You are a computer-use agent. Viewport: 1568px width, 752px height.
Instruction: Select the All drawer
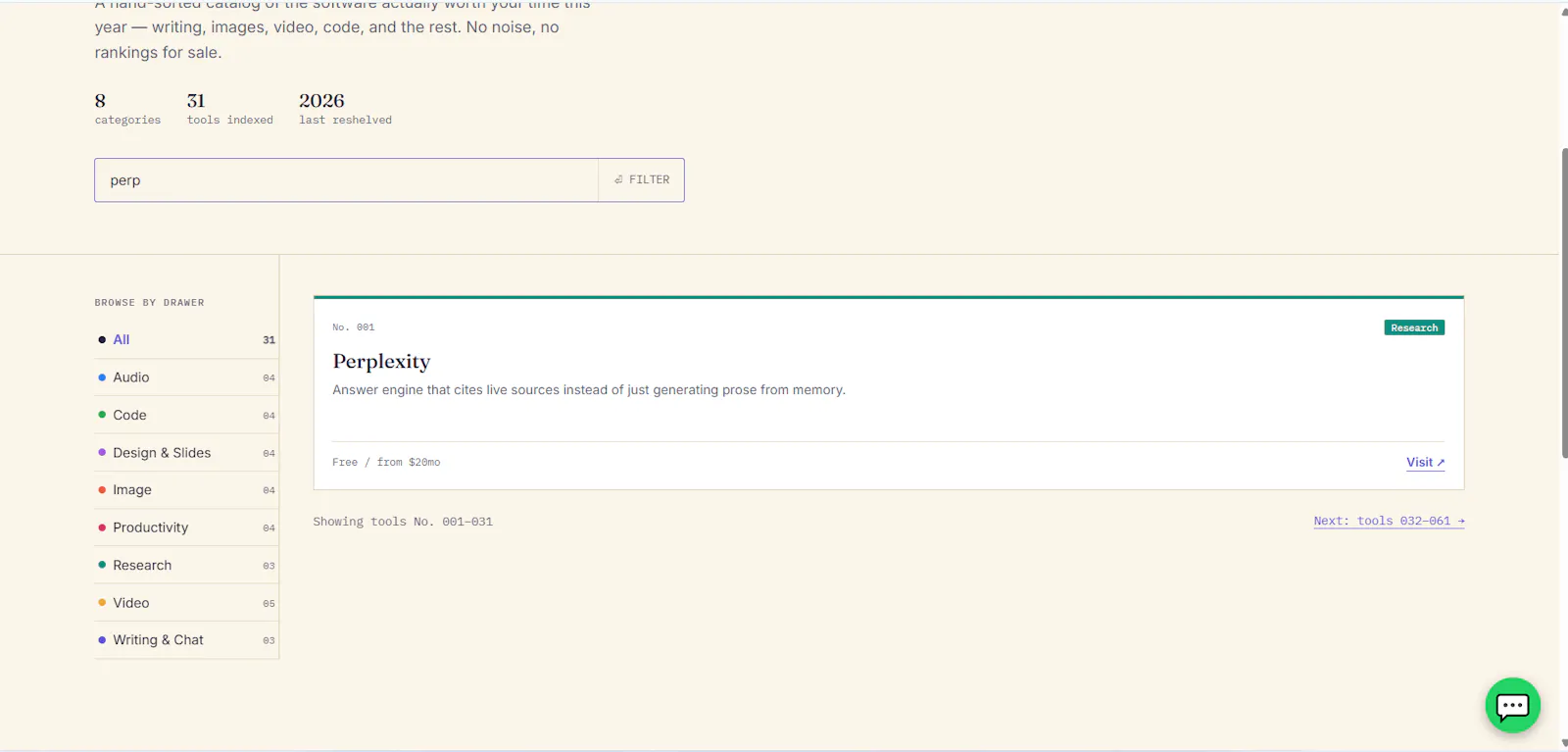pyautogui.click(x=186, y=340)
